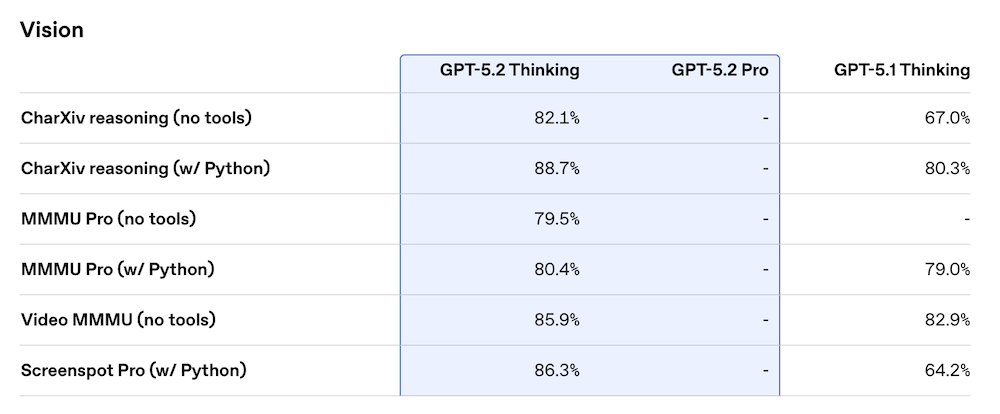This screenshot has width=1000, height=414.
Task: Click the Video MMMU (no tools) row label
Action: [118, 320]
